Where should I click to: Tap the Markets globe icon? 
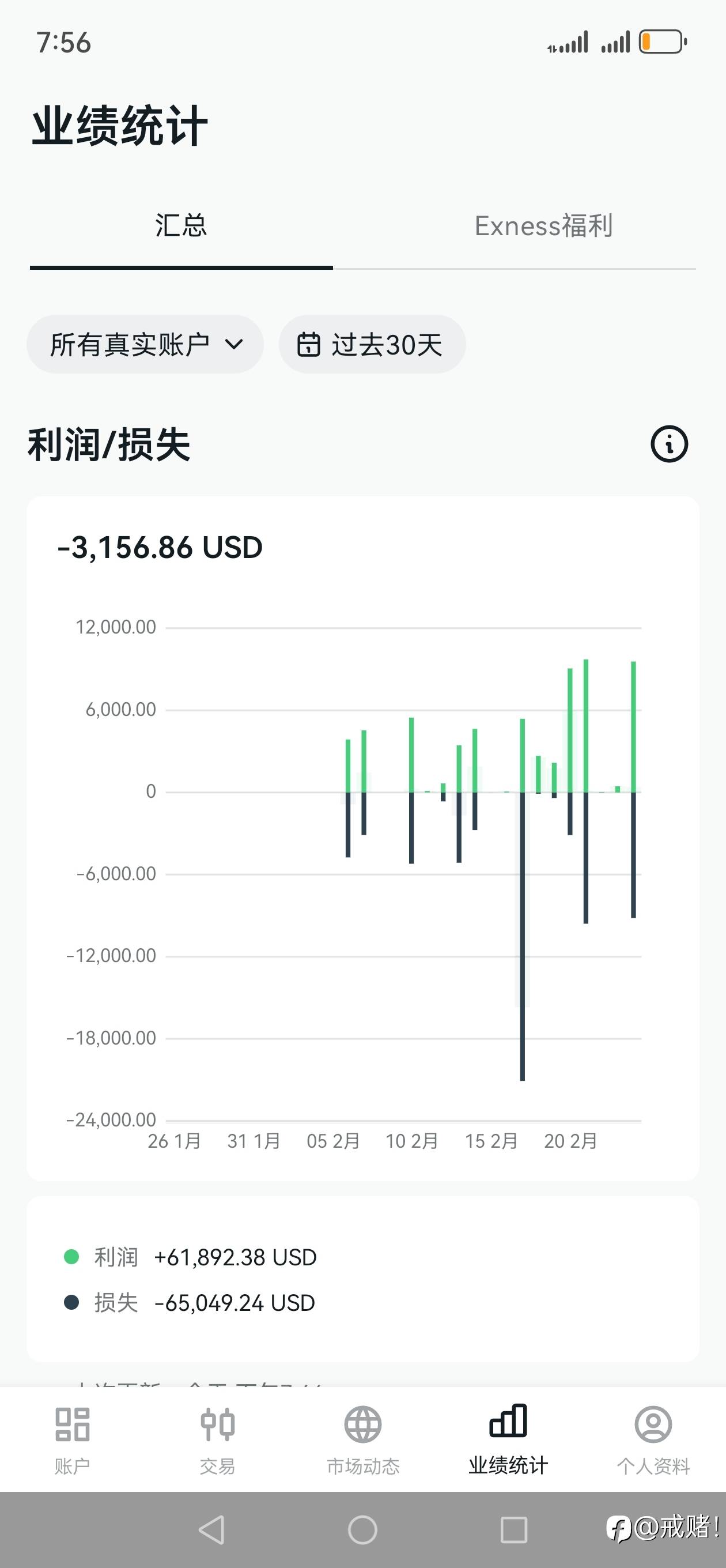(x=362, y=1424)
